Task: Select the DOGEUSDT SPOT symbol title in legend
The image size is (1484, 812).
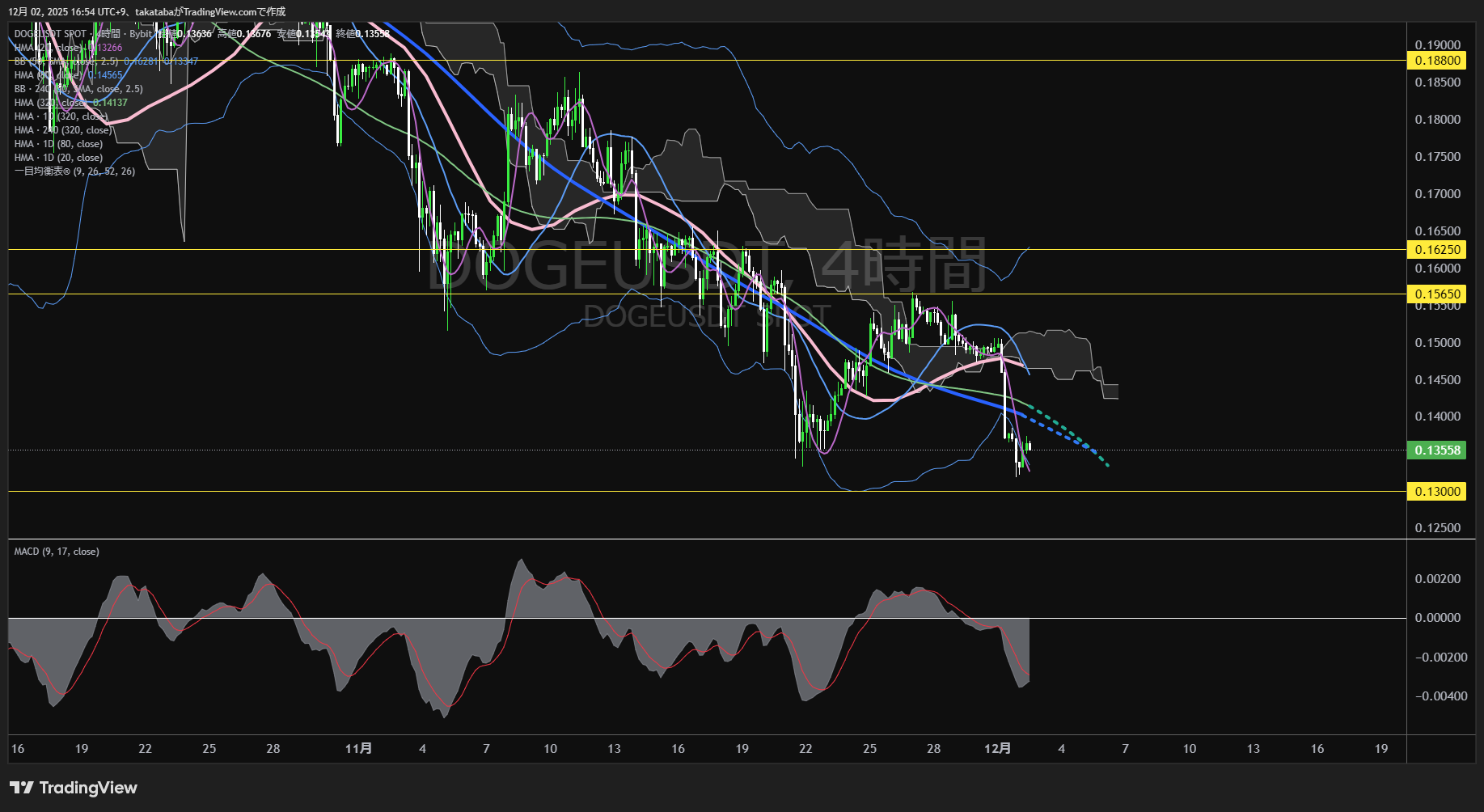Action: [50, 34]
